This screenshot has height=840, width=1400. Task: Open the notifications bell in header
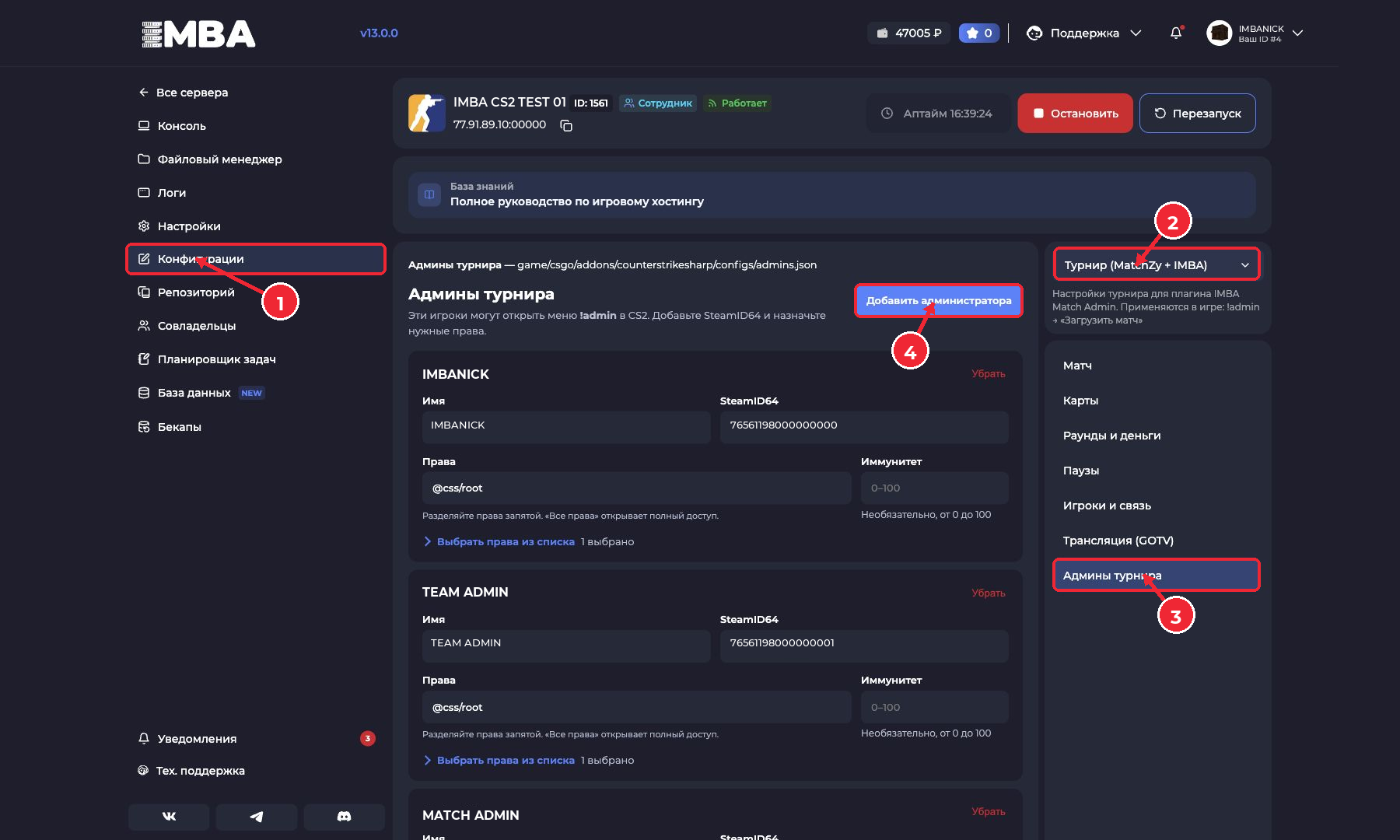coord(1176,33)
